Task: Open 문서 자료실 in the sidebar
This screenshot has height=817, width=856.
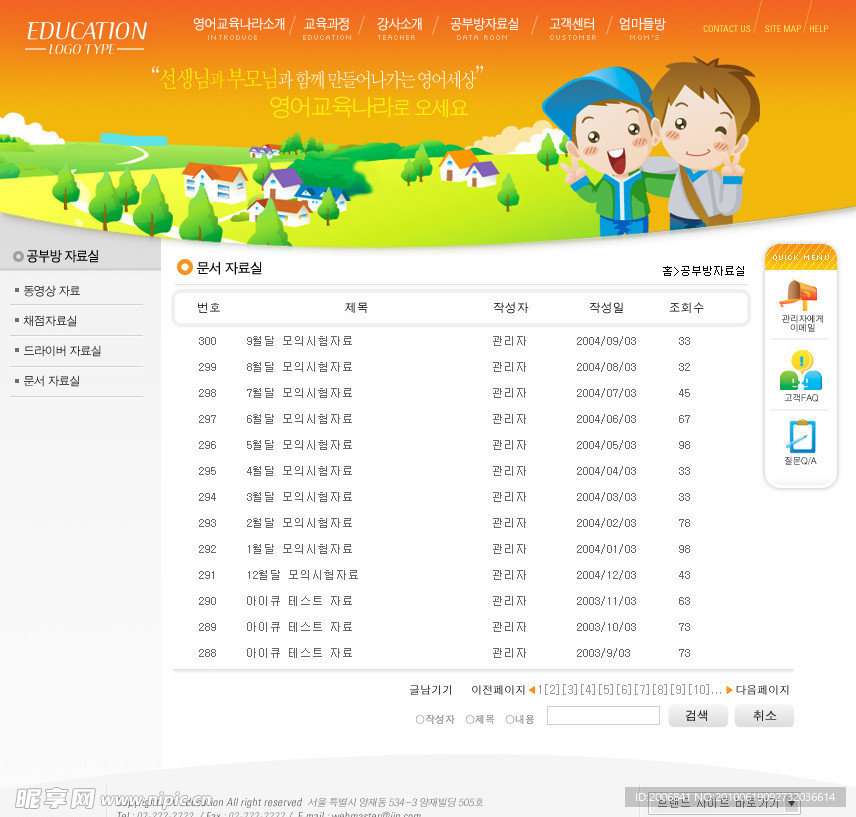Action: 51,381
